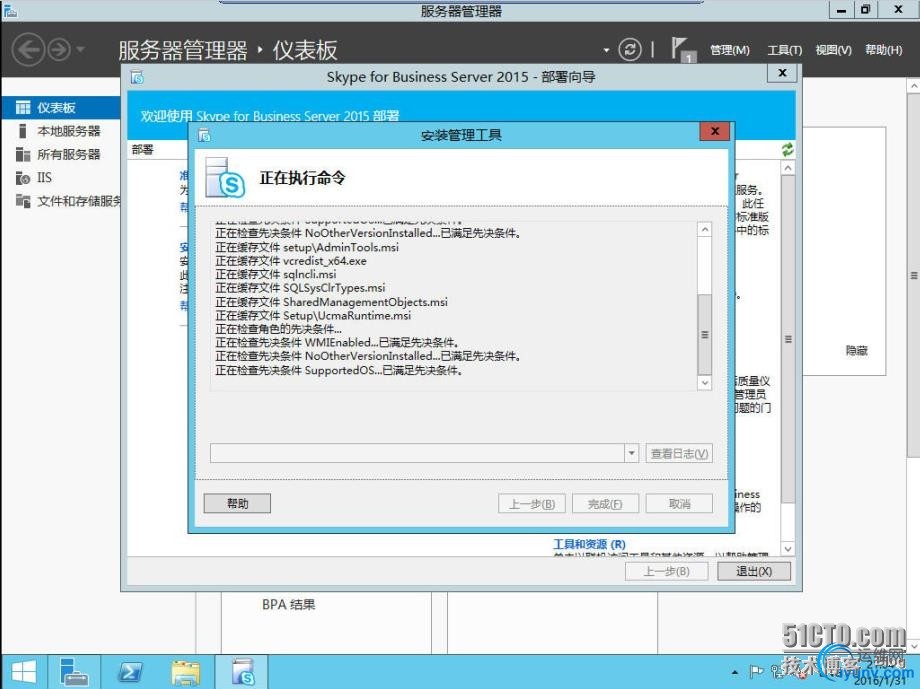Click the 完成(F) button
This screenshot has width=920, height=689.
coord(605,504)
